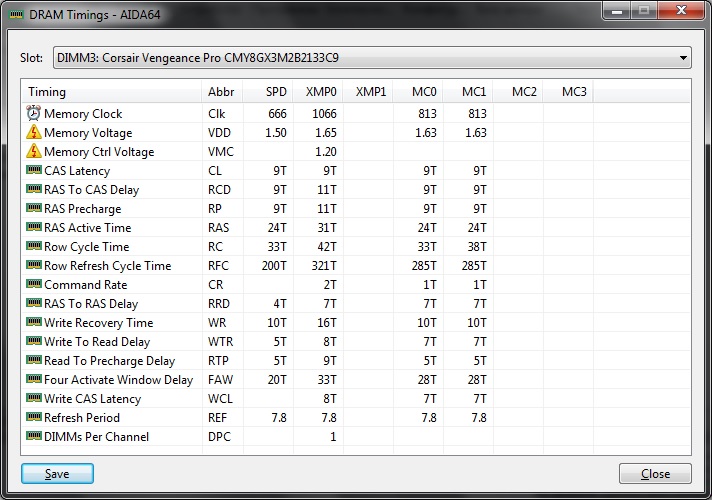Select the Memory Ctrl Voltage row label
The height and width of the screenshot is (500, 712).
pyautogui.click(x=99, y=152)
